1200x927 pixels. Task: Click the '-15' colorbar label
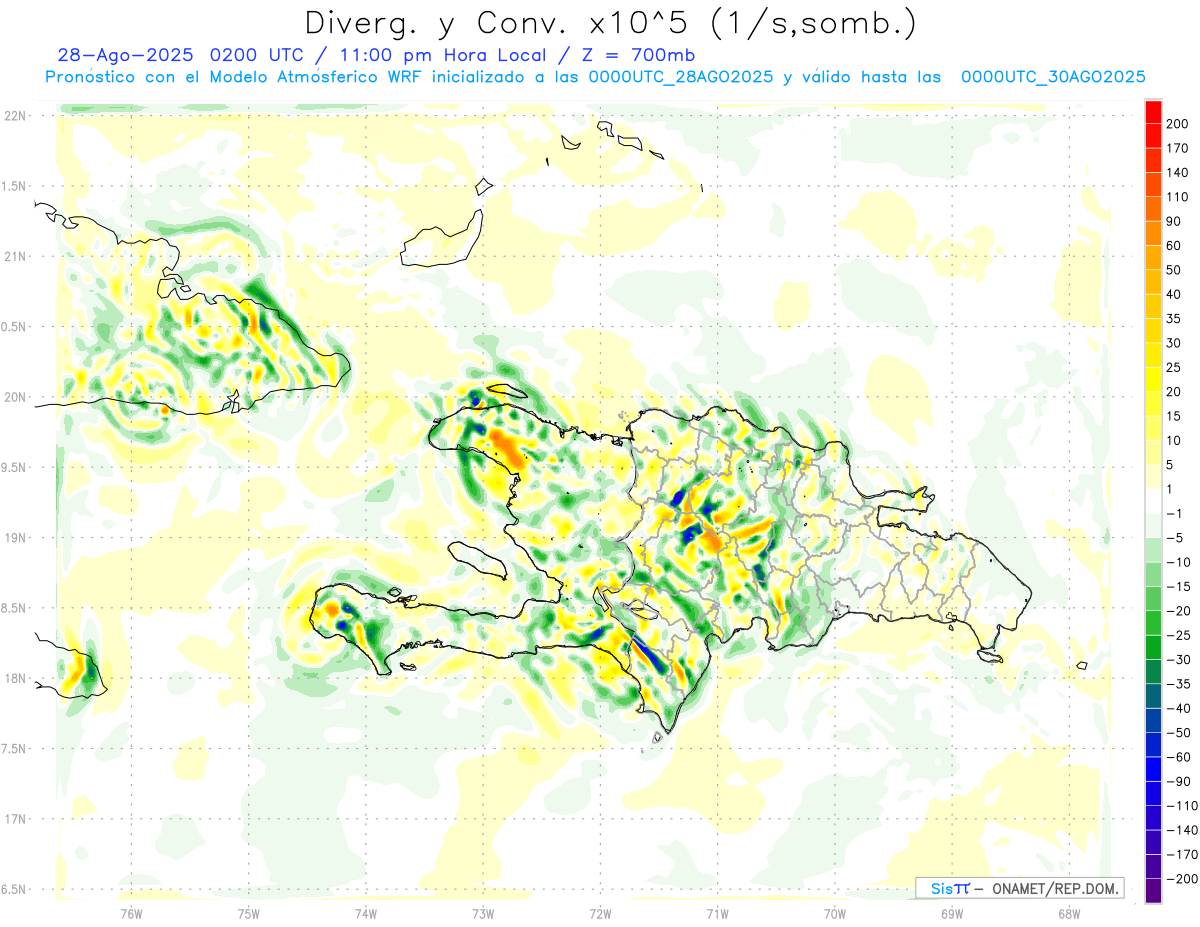(1178, 587)
